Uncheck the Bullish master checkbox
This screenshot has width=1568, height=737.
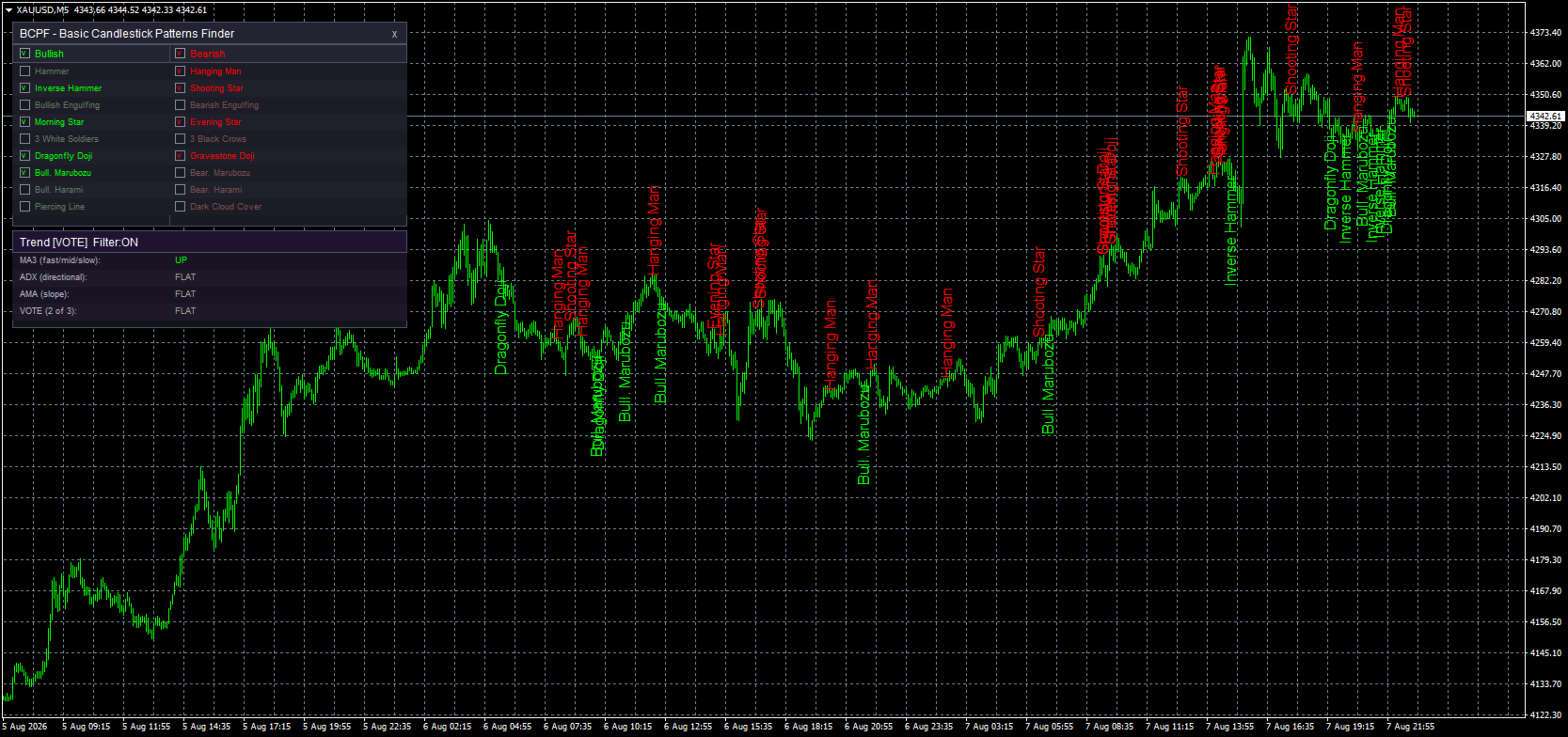tap(25, 54)
